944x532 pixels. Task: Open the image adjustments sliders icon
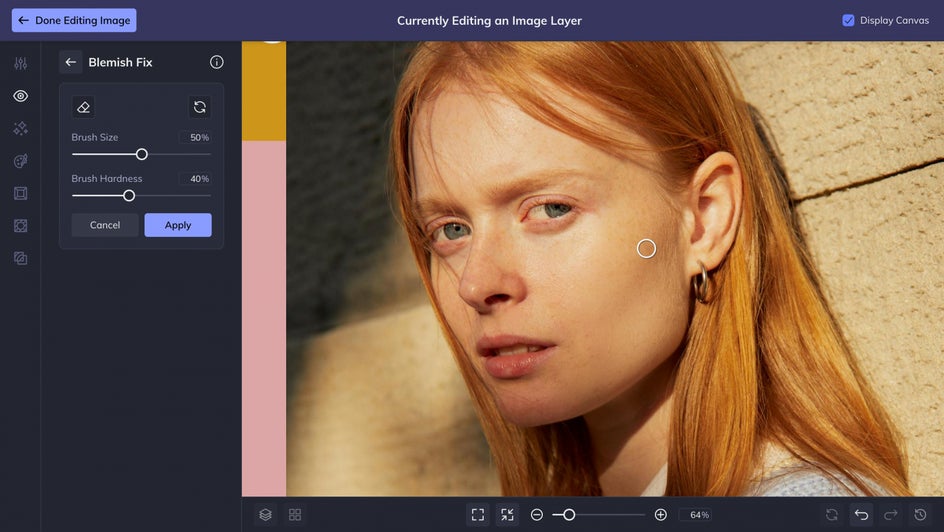click(20, 63)
